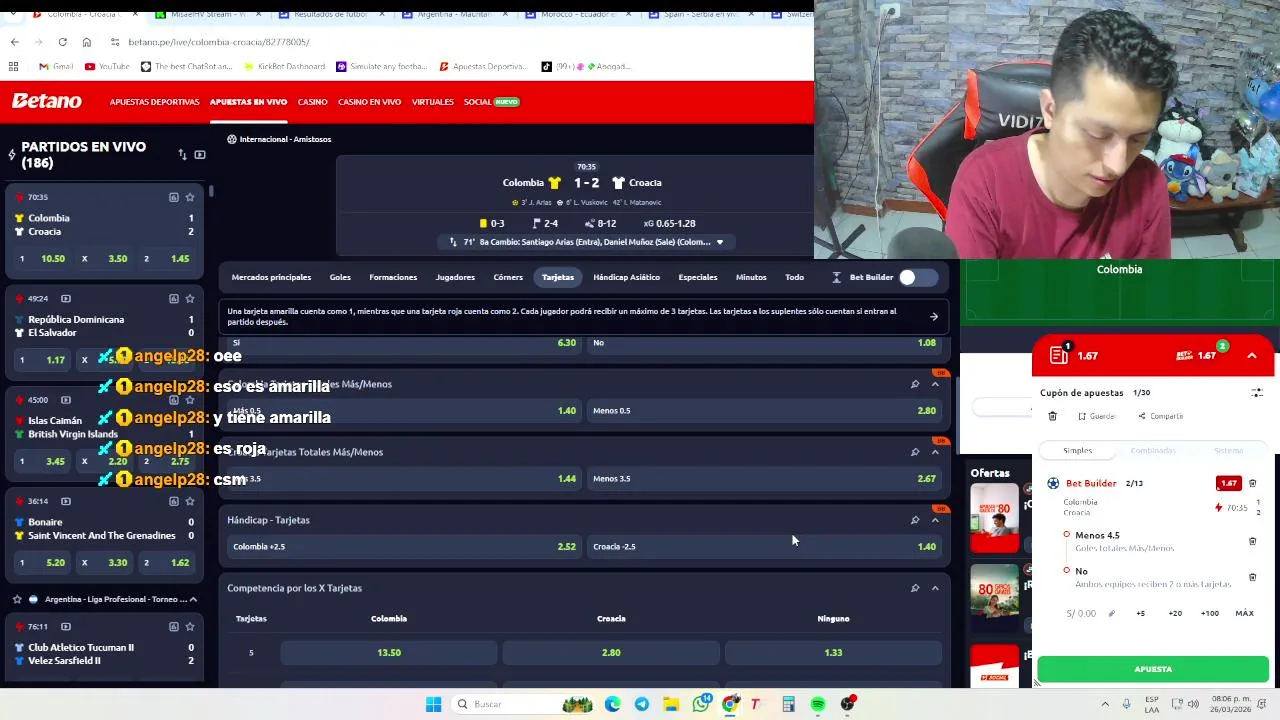The width and height of the screenshot is (1280, 720).
Task: Delete the No selection from coupon
Action: (x=1252, y=577)
